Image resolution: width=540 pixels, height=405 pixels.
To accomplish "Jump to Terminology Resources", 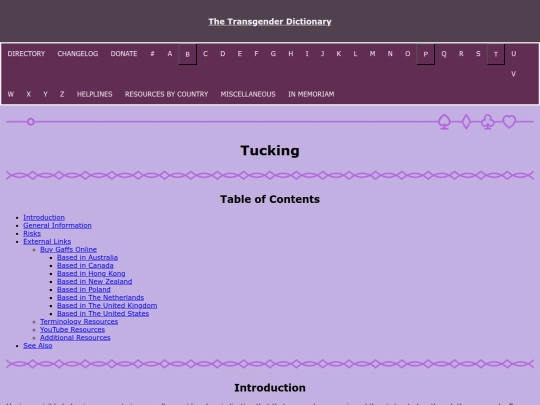I will point(79,321).
